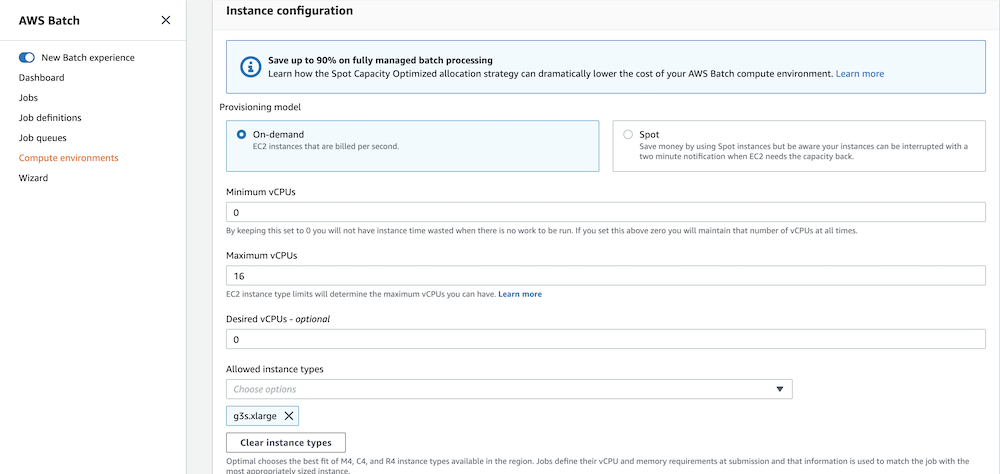
Task: Click the Maximum vCPUs input field
Action: click(x=606, y=276)
